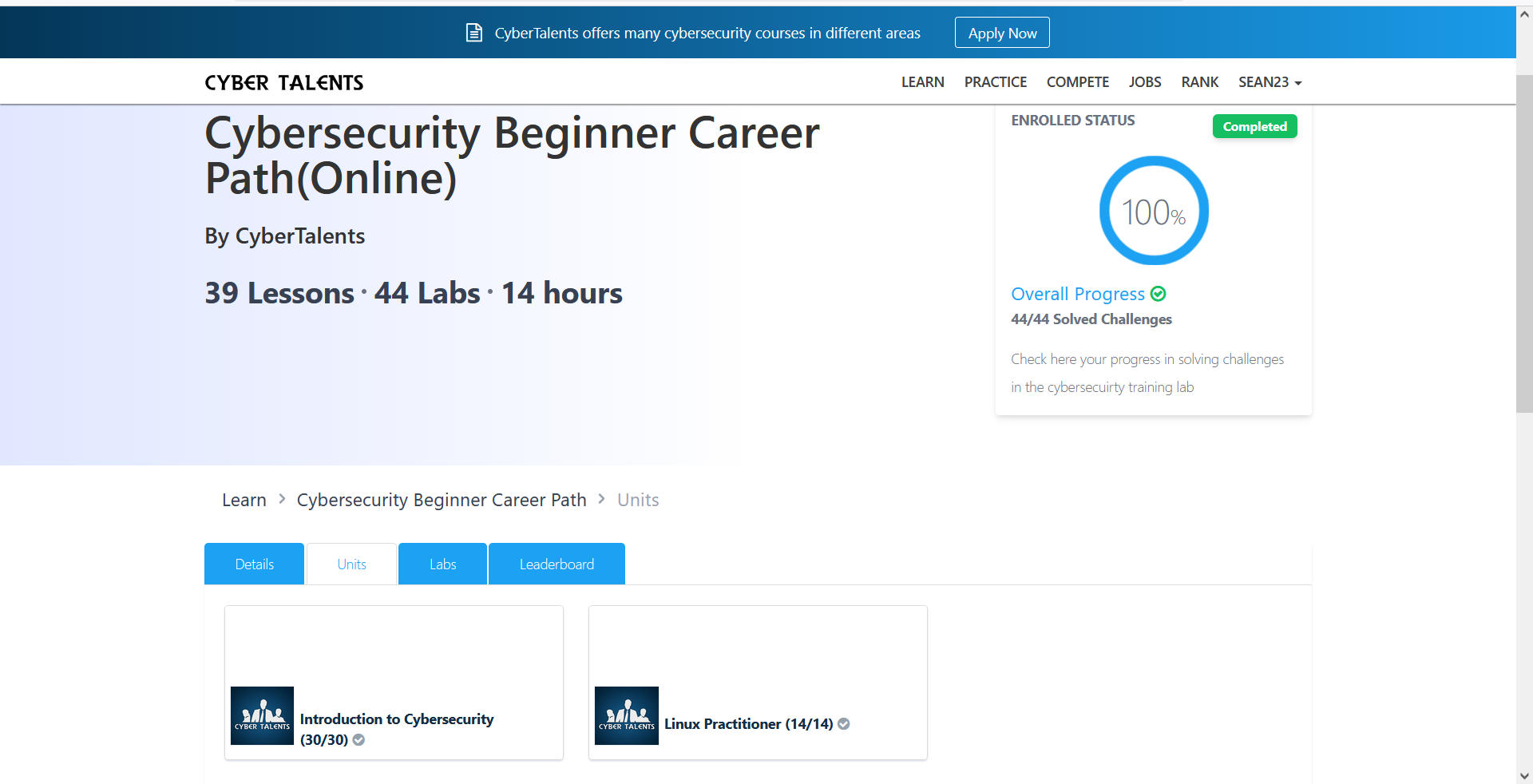This screenshot has width=1533, height=784.
Task: Open the LEARN menu item
Action: tap(923, 82)
